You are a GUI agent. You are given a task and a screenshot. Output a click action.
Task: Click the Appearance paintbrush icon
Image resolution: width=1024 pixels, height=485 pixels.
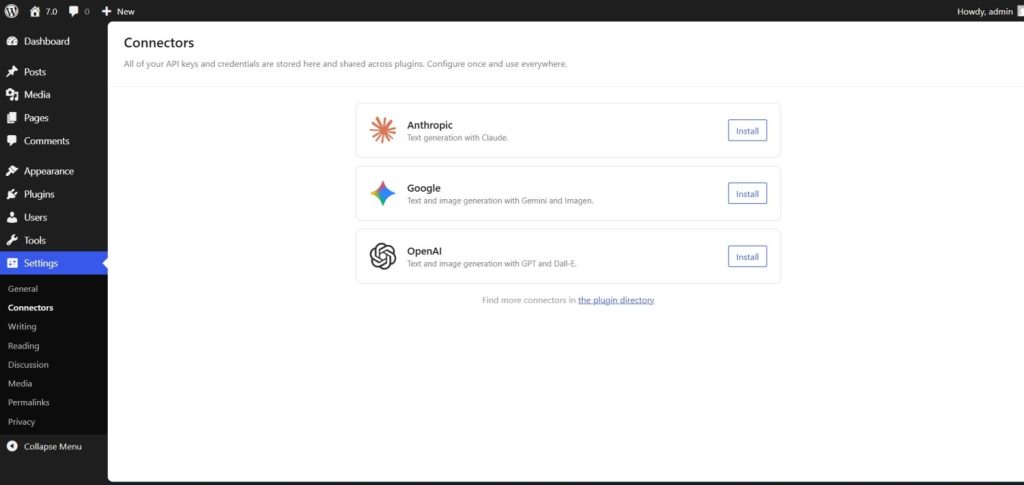coord(12,171)
